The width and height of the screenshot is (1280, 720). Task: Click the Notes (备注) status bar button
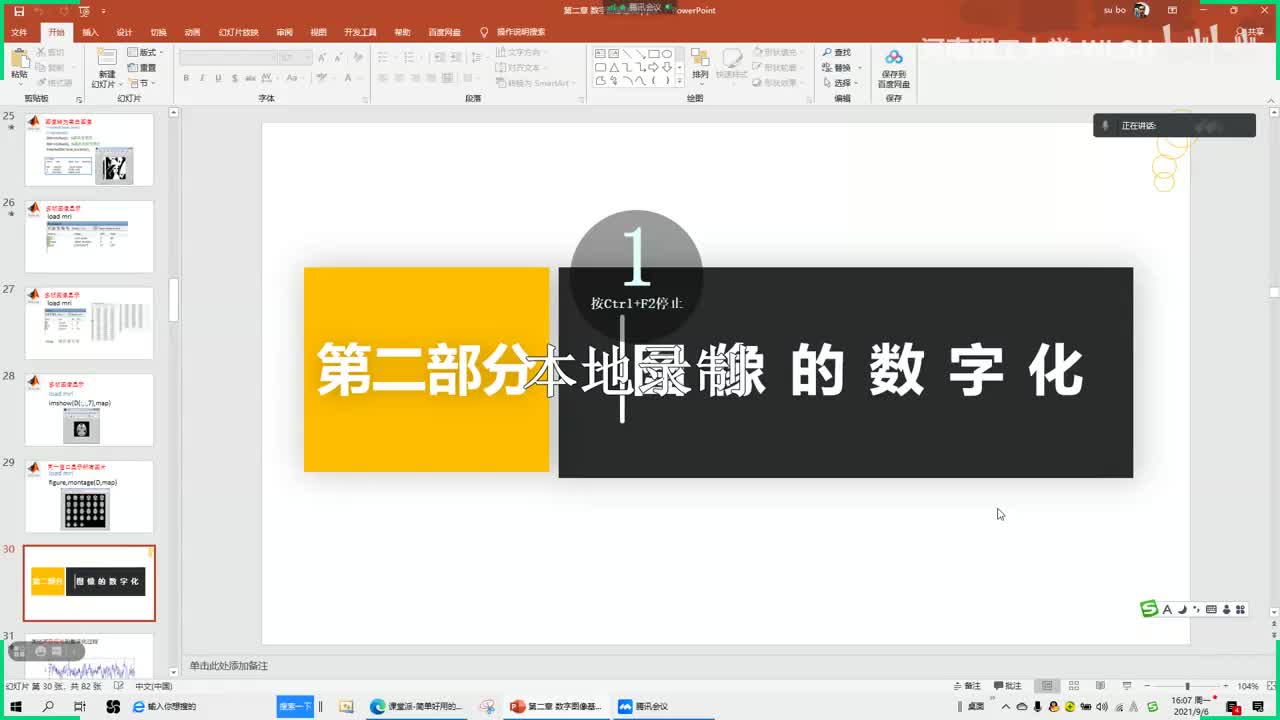967,686
